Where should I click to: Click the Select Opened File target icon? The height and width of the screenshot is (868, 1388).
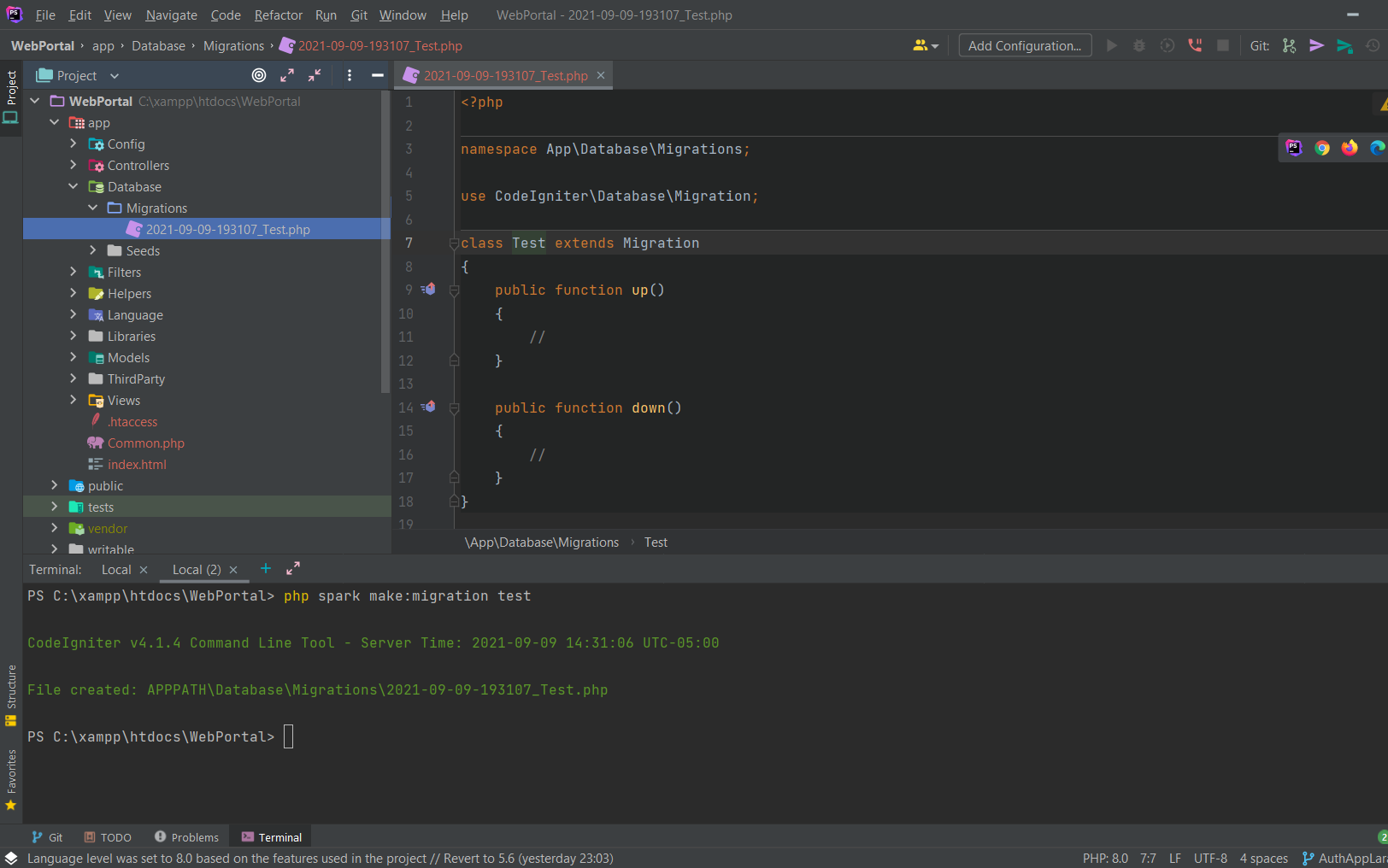[259, 75]
